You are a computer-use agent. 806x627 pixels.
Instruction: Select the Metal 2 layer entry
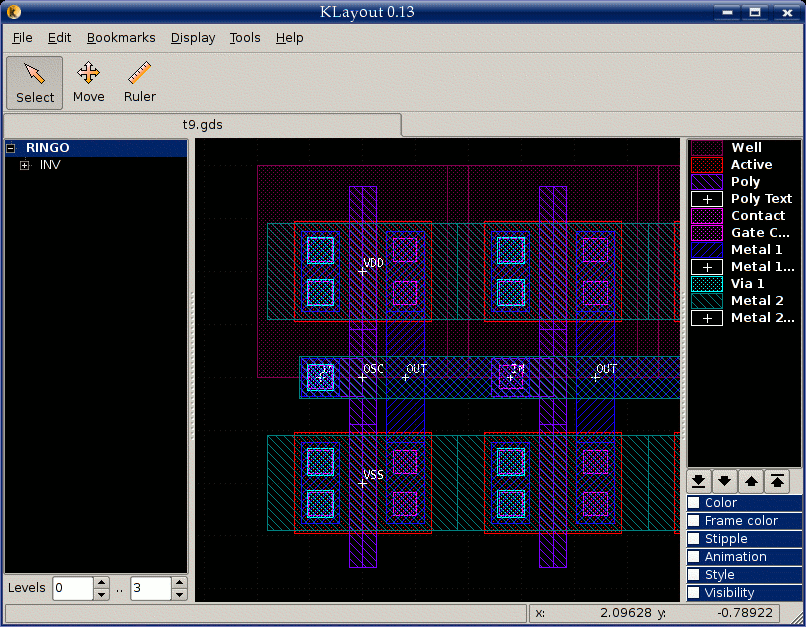(757, 300)
